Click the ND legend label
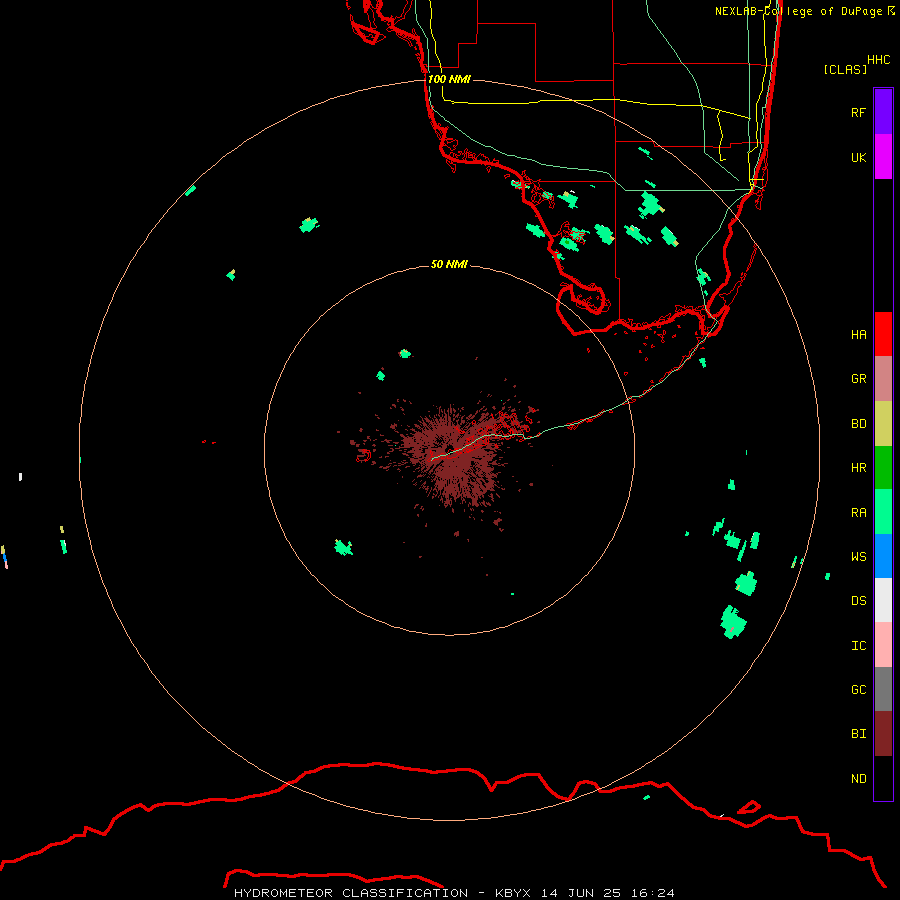The width and height of the screenshot is (900, 900). tap(858, 778)
